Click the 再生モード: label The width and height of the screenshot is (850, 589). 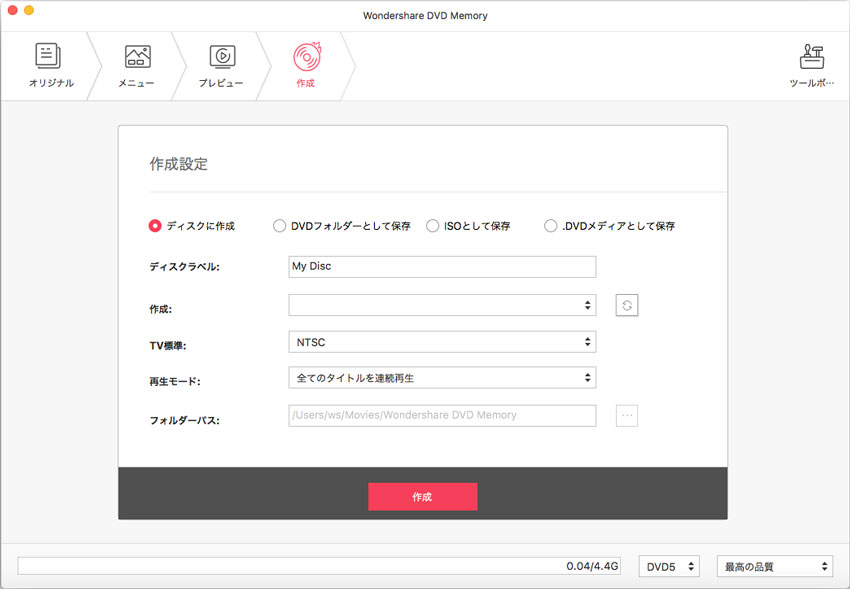point(175,381)
